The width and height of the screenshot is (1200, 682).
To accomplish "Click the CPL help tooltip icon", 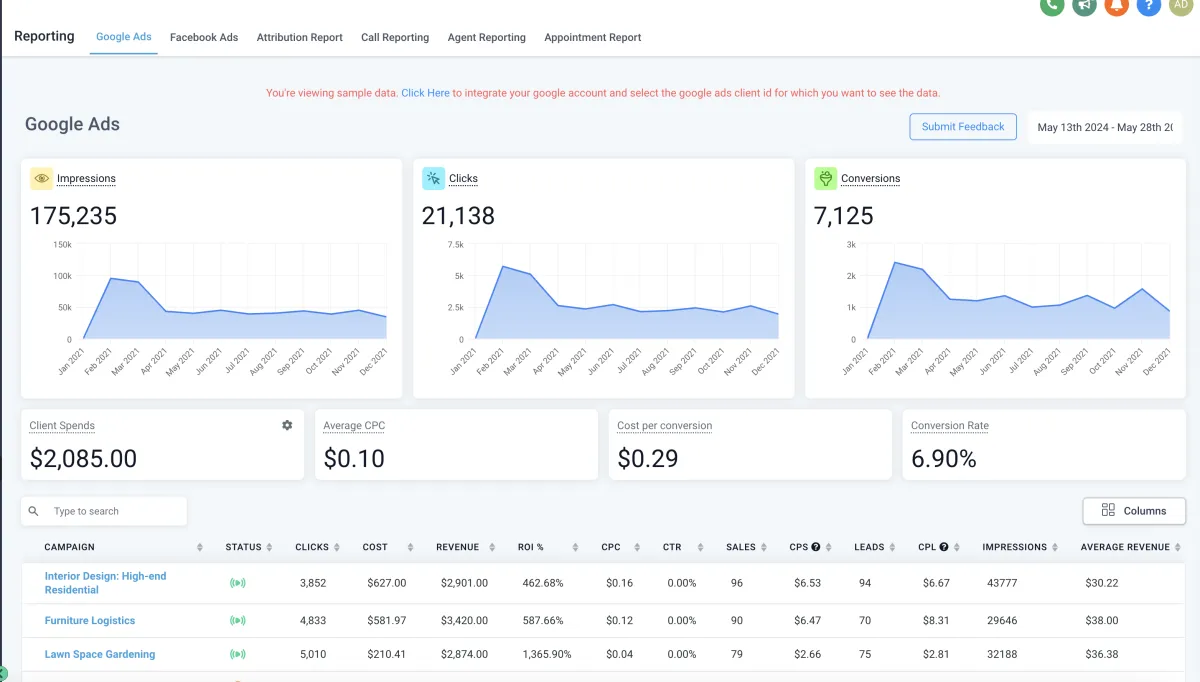I will [x=943, y=547].
